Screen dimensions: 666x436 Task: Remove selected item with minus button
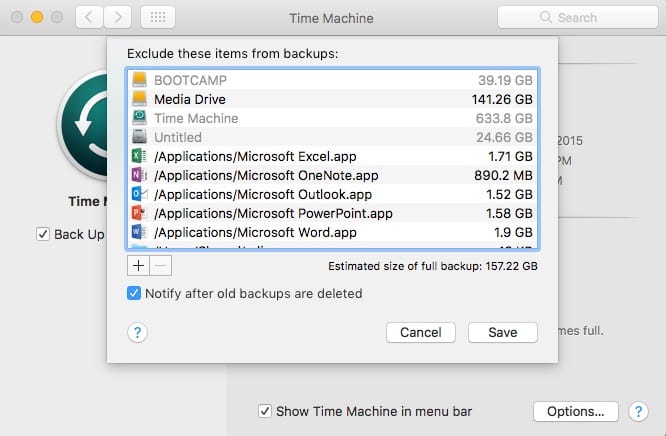click(x=161, y=266)
